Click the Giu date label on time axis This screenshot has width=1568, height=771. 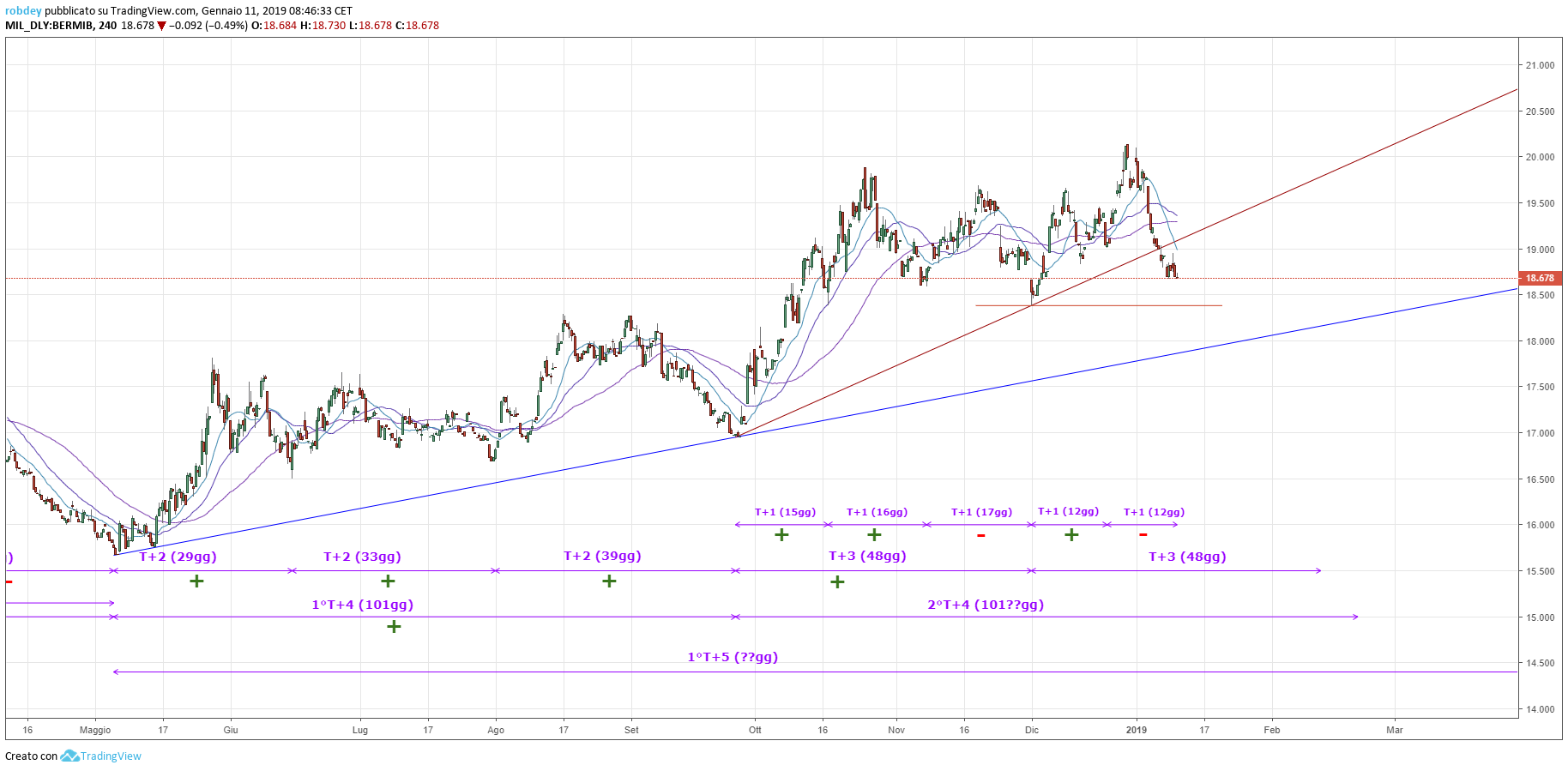(x=231, y=730)
